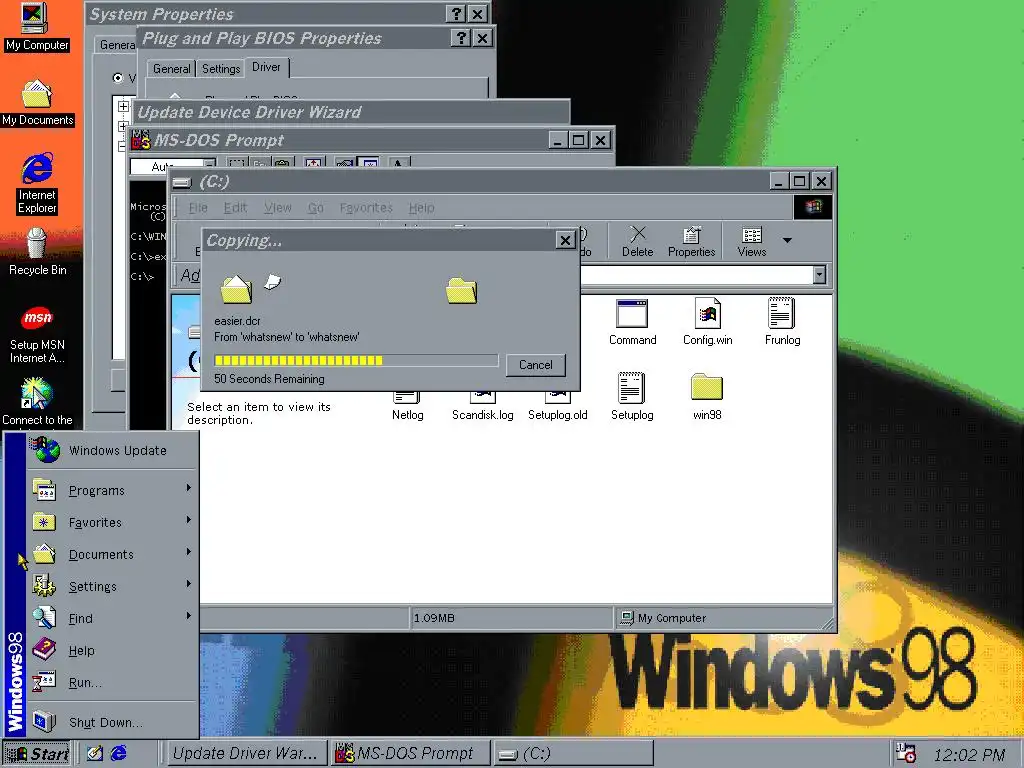Click the help button in System Properties
Image resolution: width=1024 pixels, height=768 pixels.
[456, 14]
